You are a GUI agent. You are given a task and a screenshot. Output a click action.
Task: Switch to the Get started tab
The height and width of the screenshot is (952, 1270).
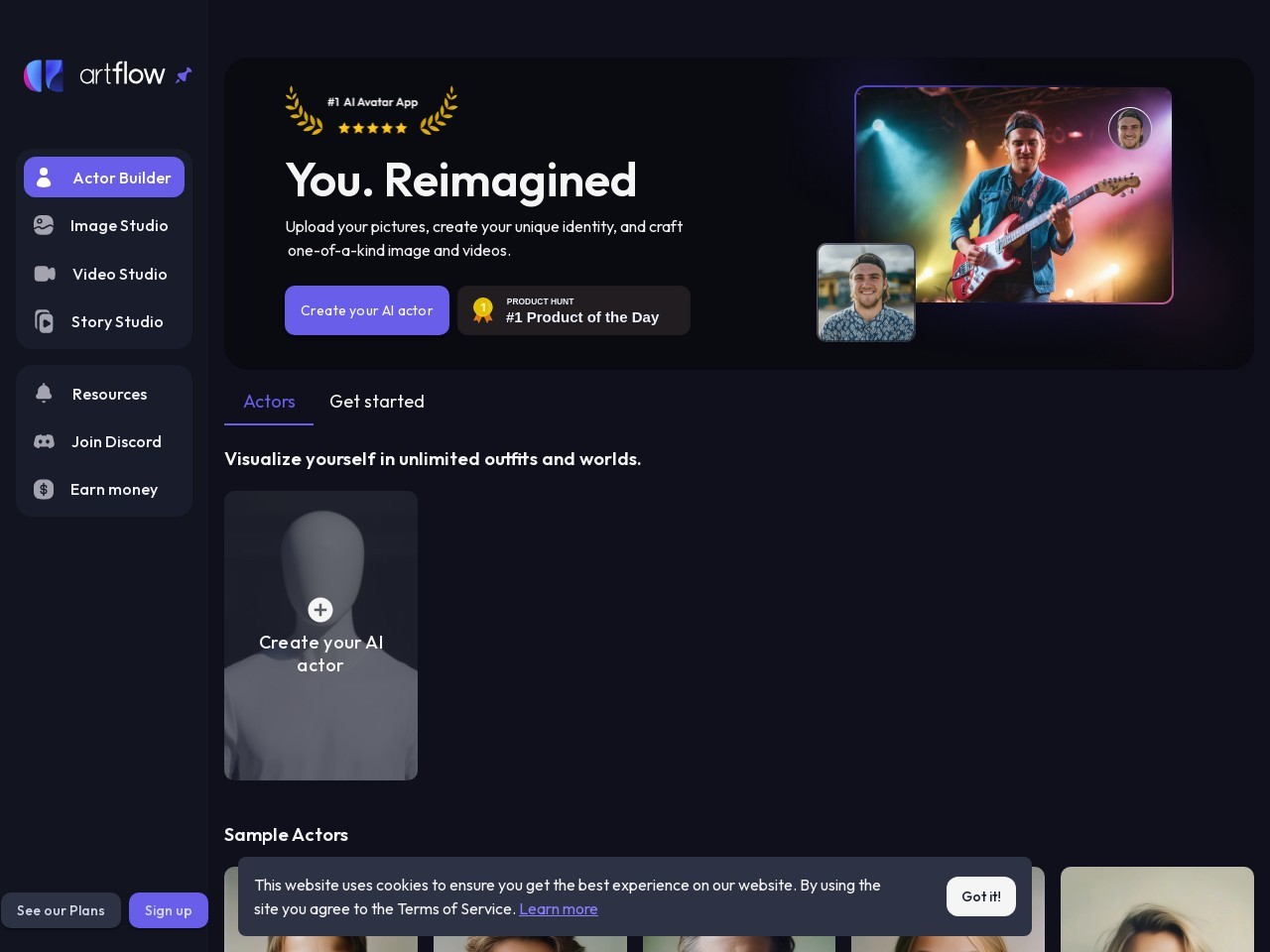click(x=377, y=402)
